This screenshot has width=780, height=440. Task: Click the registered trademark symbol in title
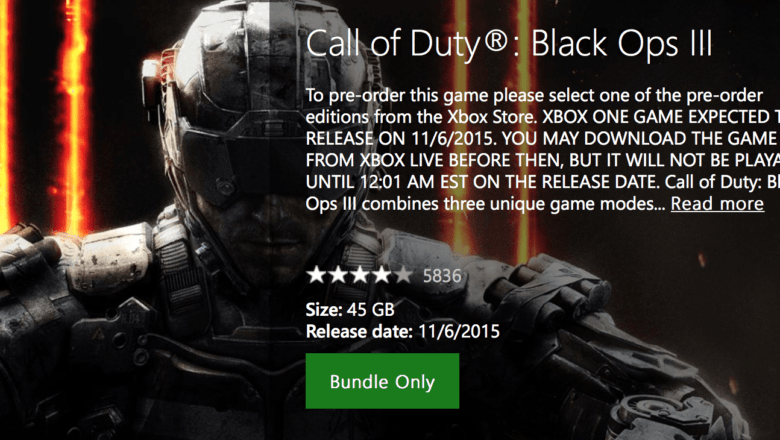point(494,41)
